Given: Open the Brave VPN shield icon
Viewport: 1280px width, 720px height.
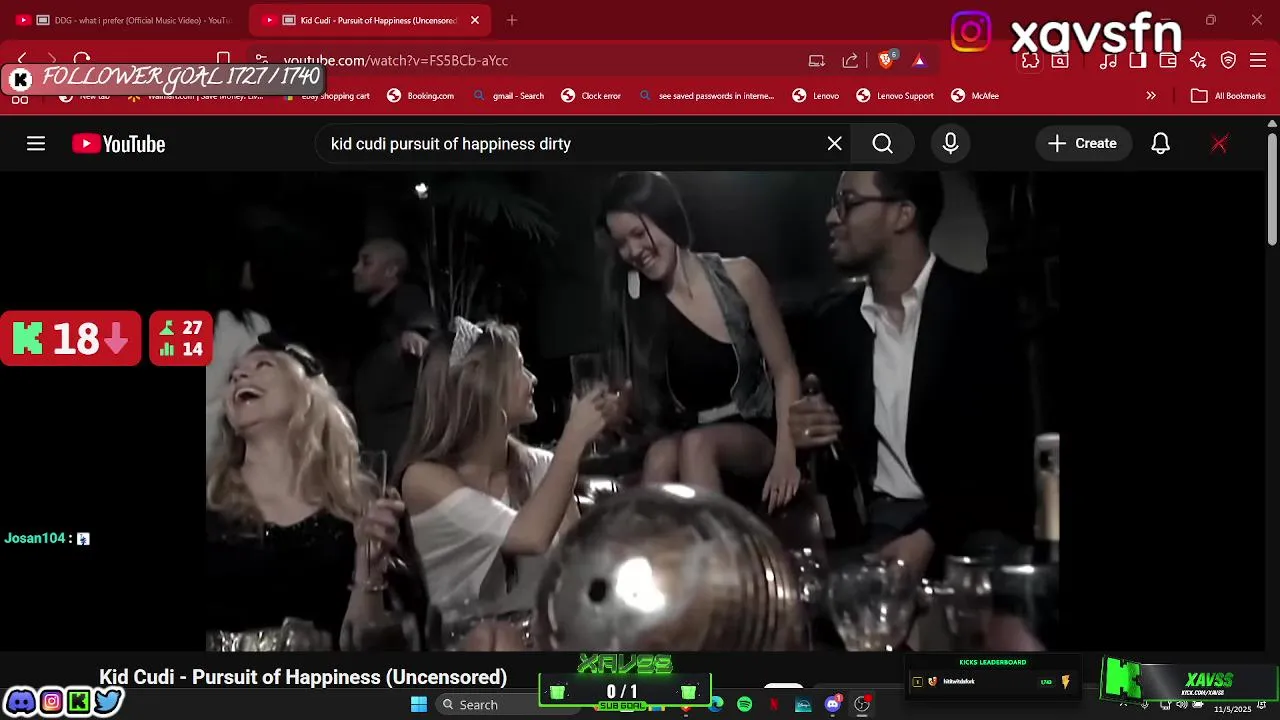Looking at the screenshot, I should pyautogui.click(x=1229, y=61).
